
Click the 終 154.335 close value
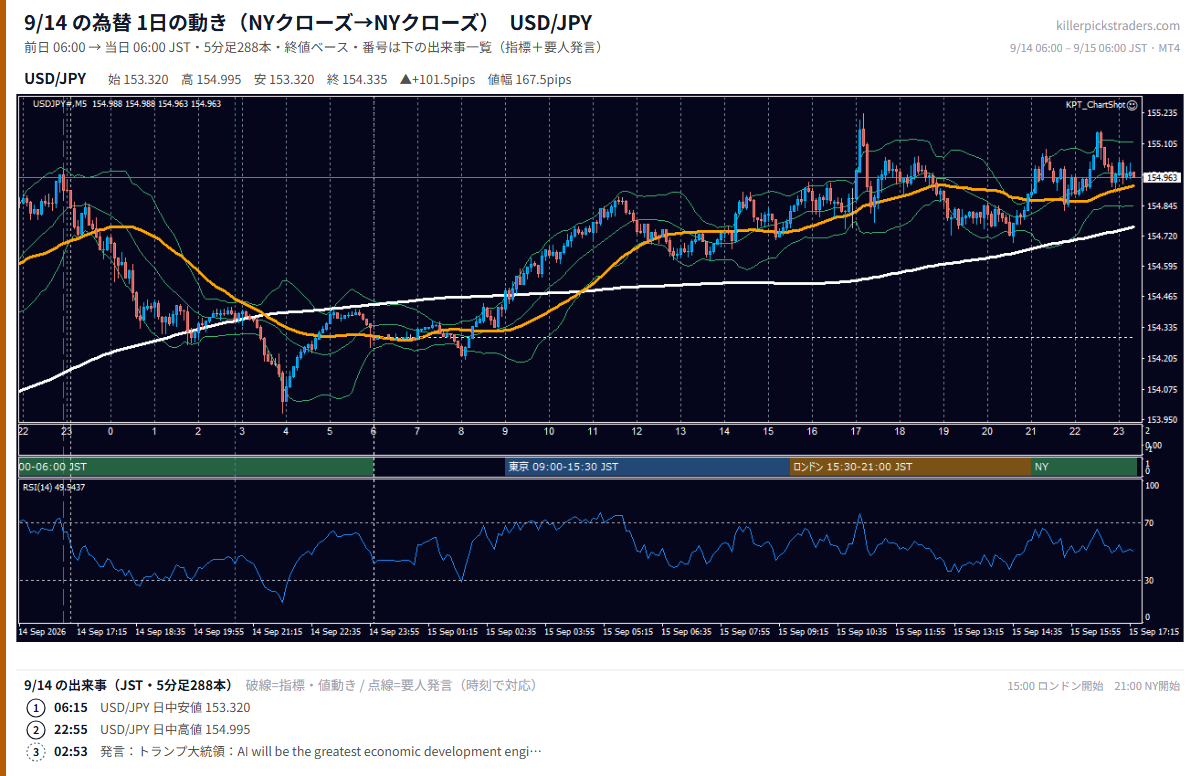pos(357,80)
